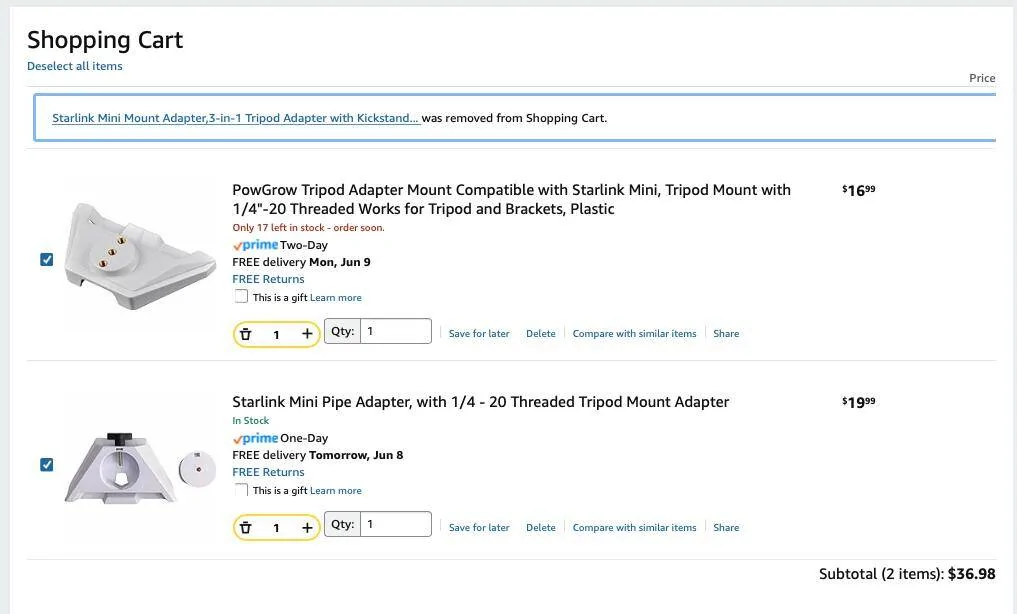This screenshot has height=614, width=1017.
Task: Mark Starlink Mini Pipe Adapter as a gift
Action: (241, 490)
